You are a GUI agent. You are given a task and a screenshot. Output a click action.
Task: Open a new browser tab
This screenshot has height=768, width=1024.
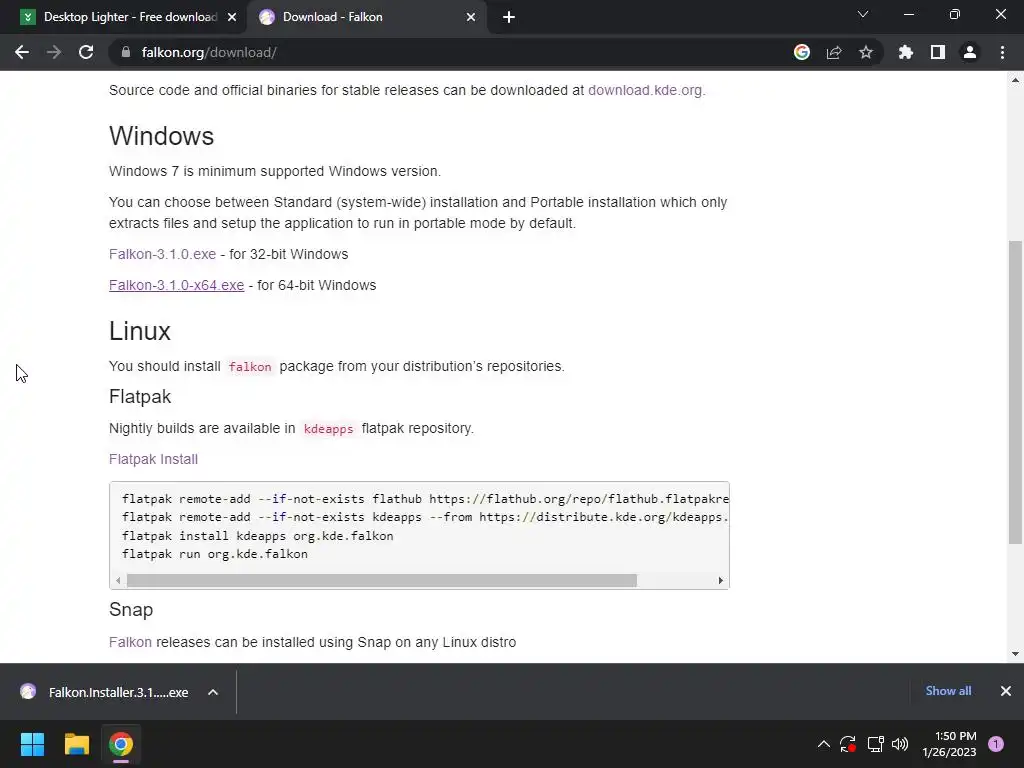[509, 17]
